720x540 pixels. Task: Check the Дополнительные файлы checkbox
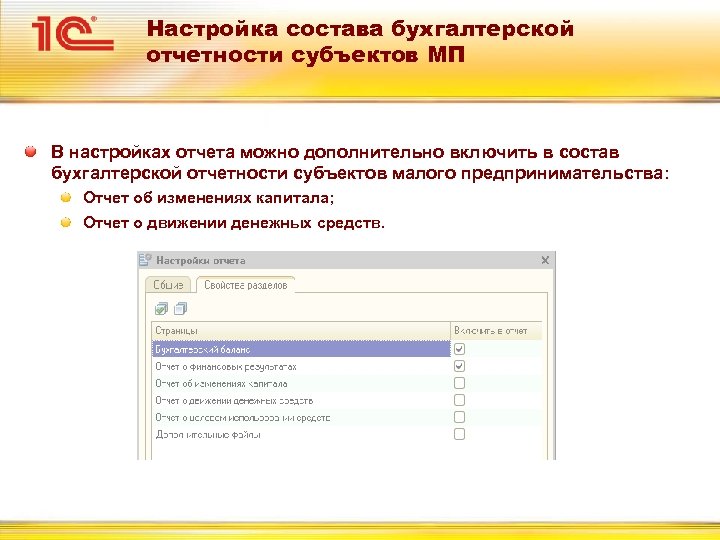tap(459, 434)
